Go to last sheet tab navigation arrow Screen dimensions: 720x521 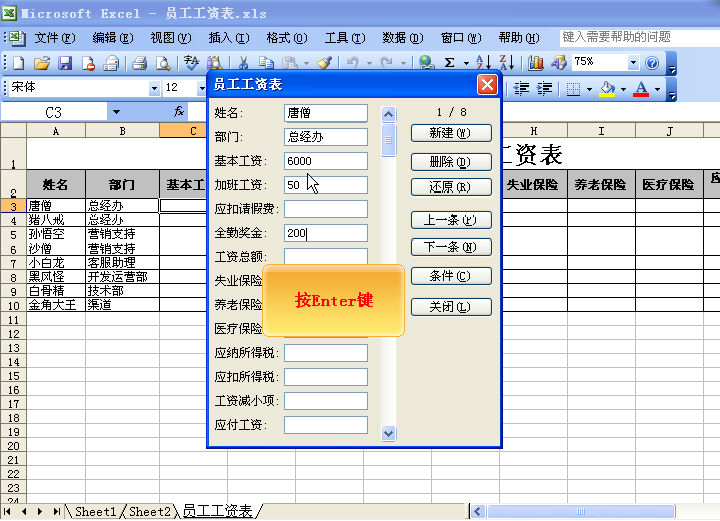click(x=56, y=511)
